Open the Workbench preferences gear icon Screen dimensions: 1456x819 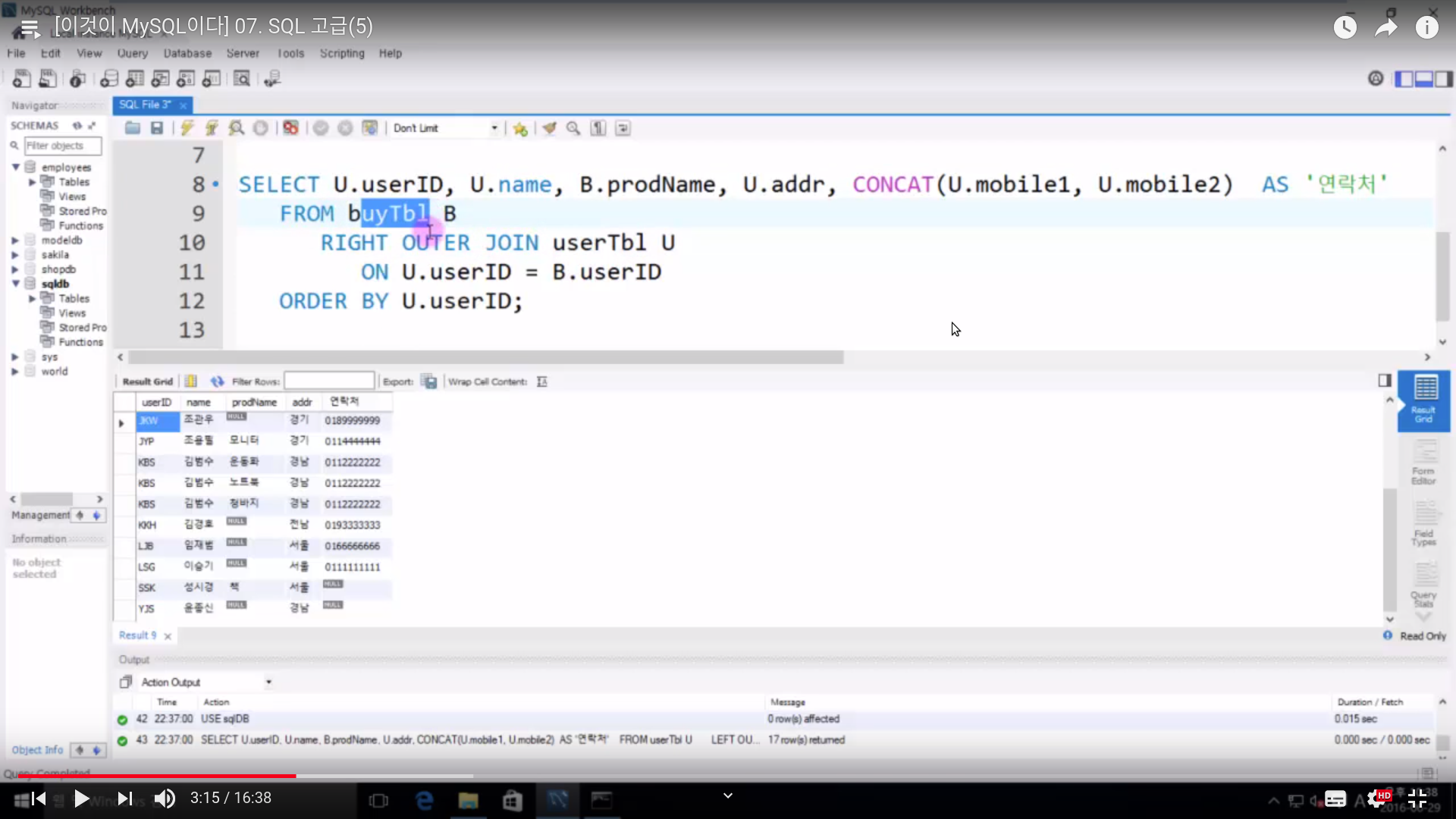tap(1376, 78)
